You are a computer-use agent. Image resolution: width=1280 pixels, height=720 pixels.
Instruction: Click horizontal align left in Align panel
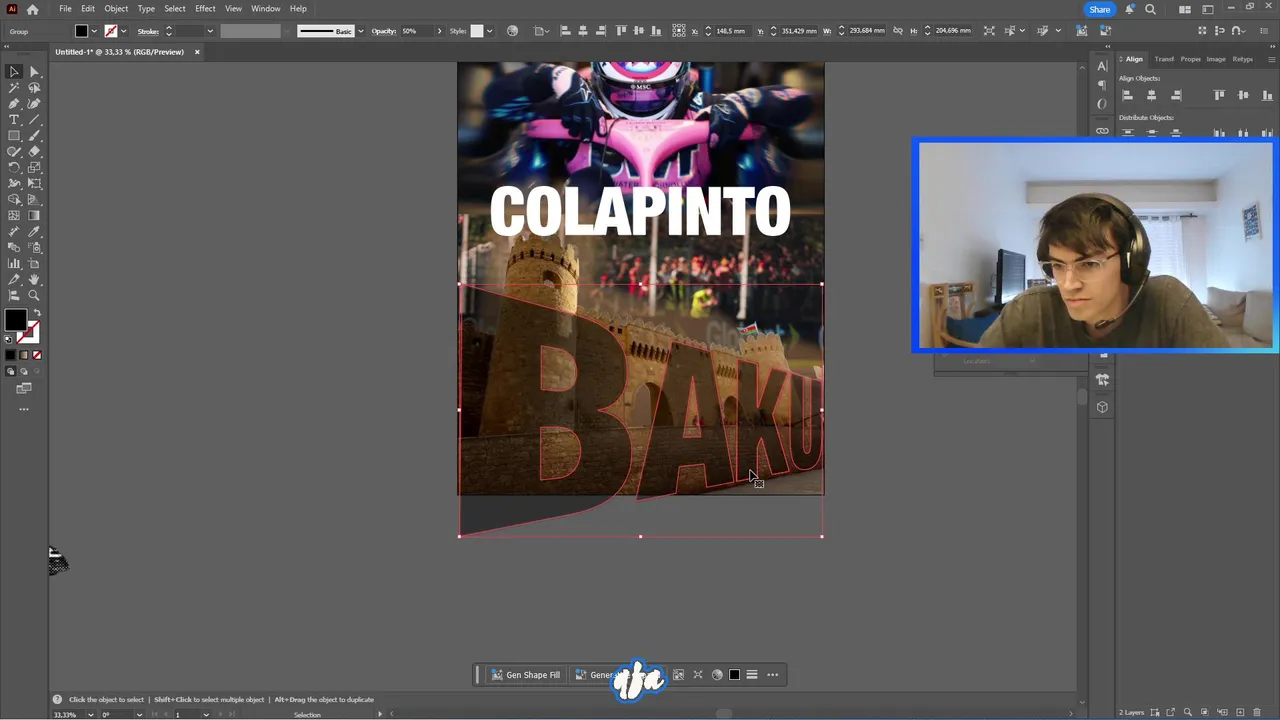click(1128, 95)
